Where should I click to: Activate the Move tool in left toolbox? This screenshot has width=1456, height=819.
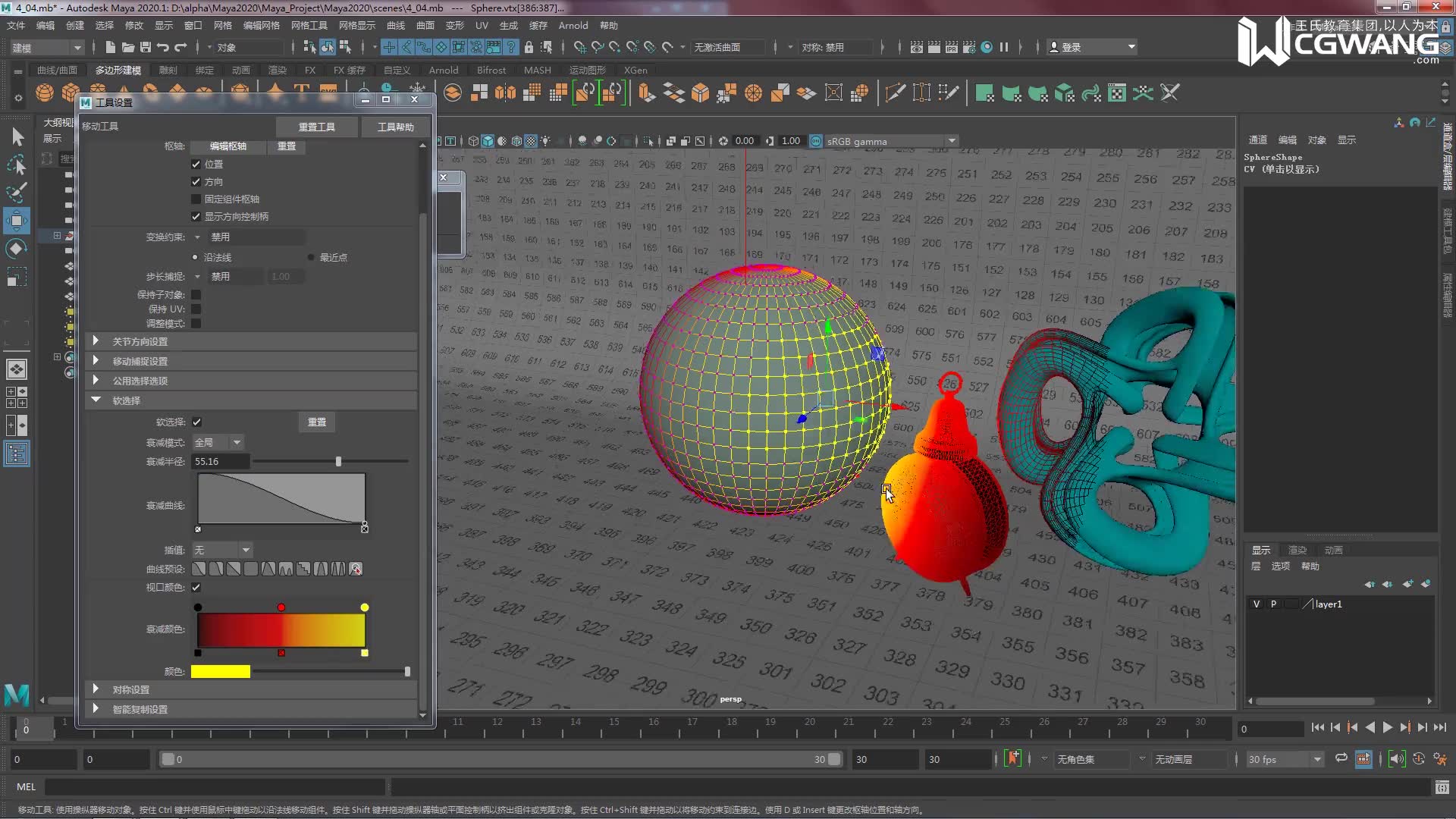[17, 221]
